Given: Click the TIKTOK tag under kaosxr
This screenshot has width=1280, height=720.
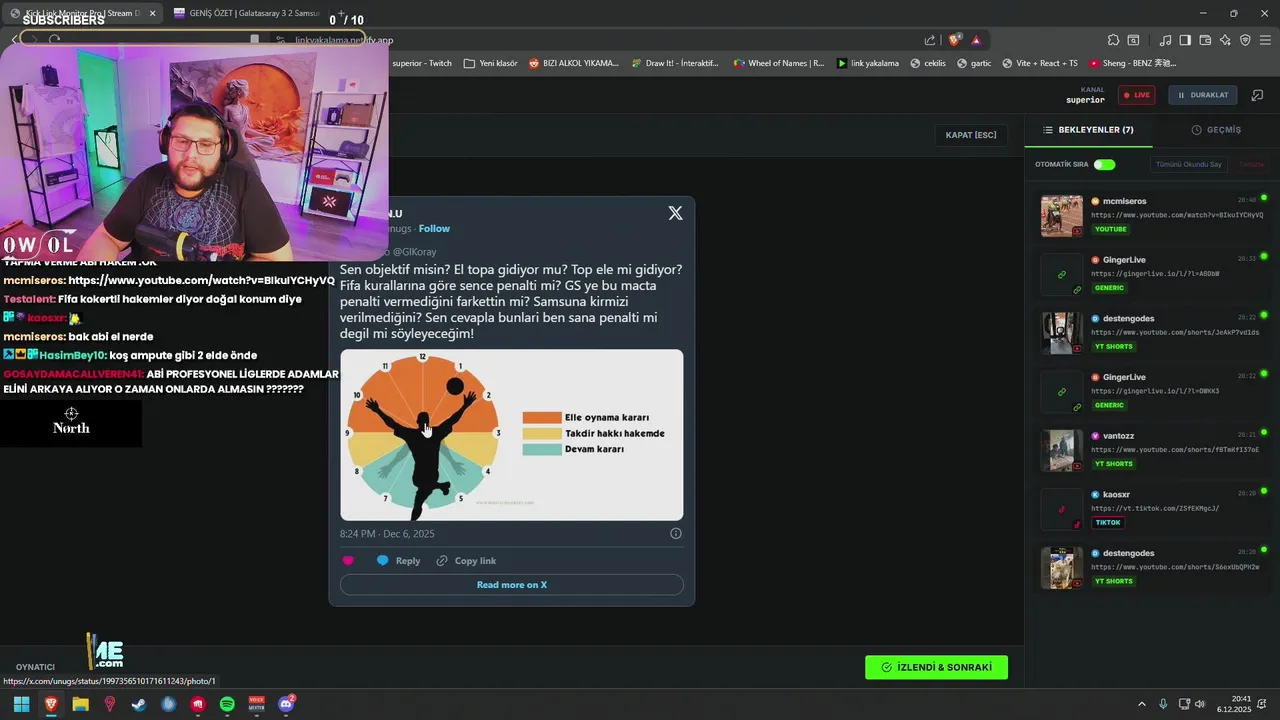Looking at the screenshot, I should pyautogui.click(x=1108, y=522).
